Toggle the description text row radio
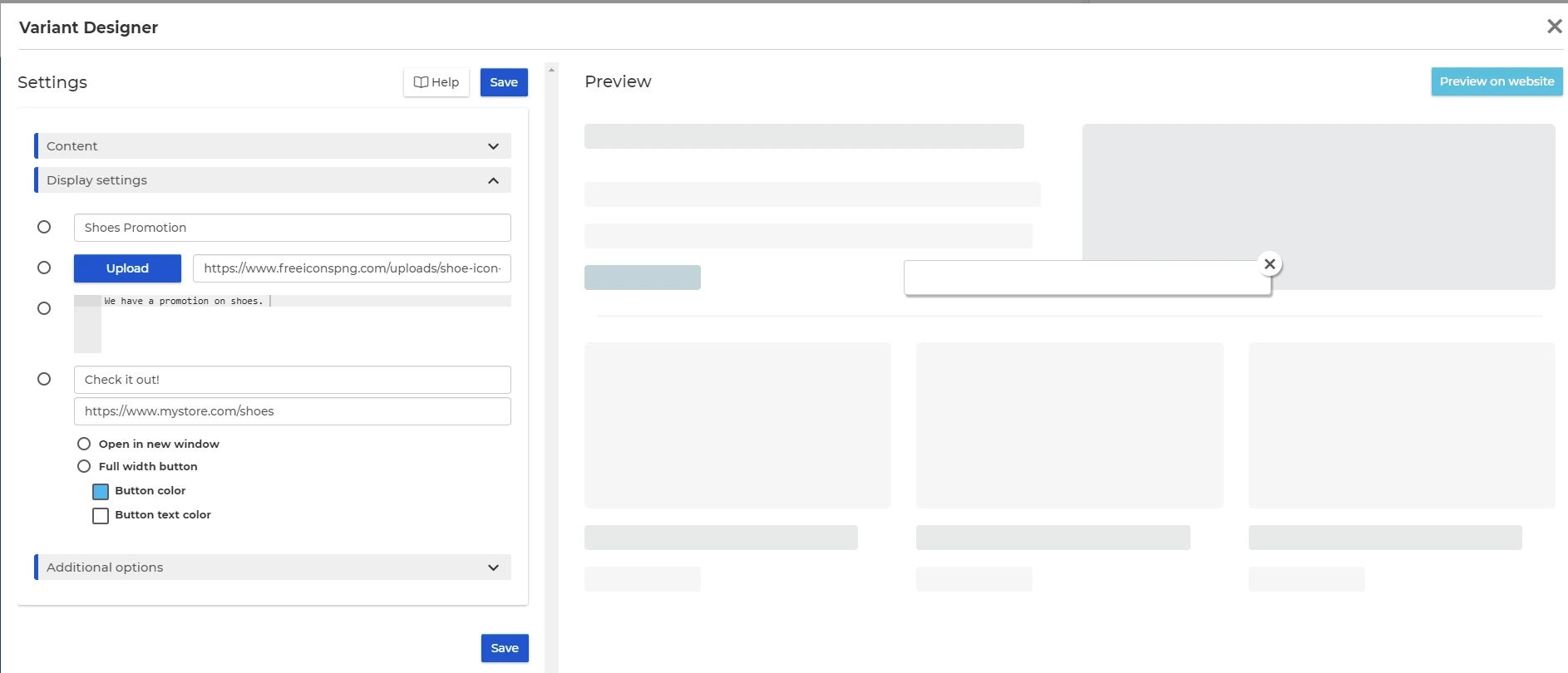 (44, 308)
